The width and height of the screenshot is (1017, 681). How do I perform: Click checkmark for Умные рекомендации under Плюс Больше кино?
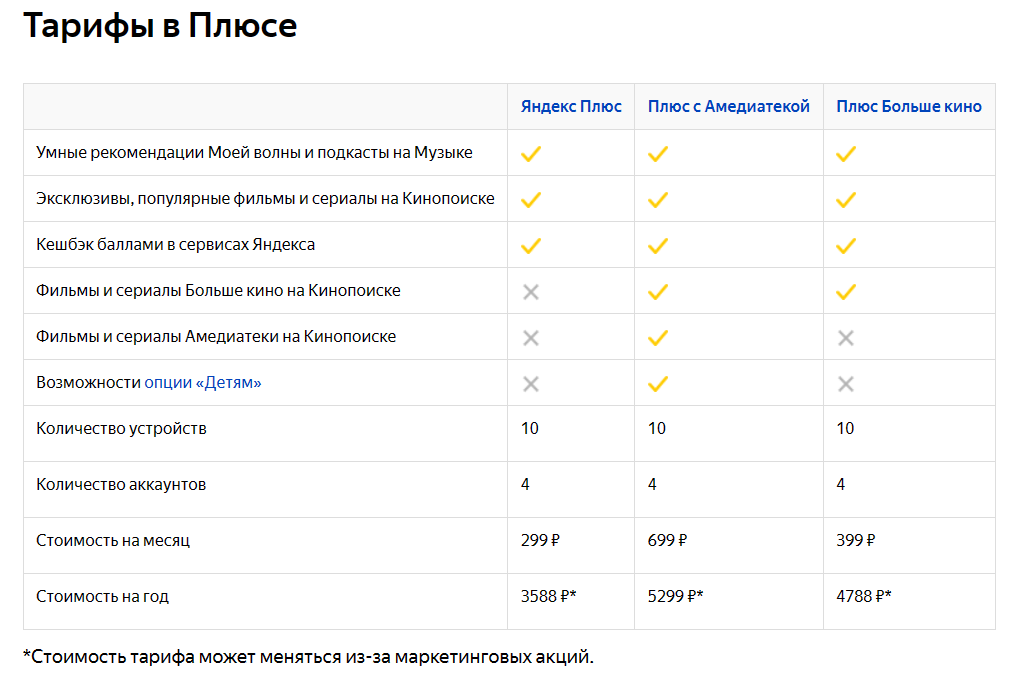click(x=846, y=153)
